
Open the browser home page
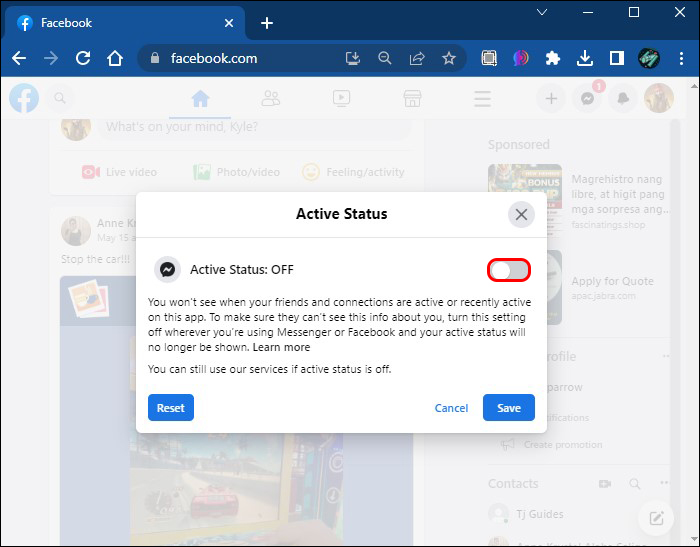coord(115,58)
